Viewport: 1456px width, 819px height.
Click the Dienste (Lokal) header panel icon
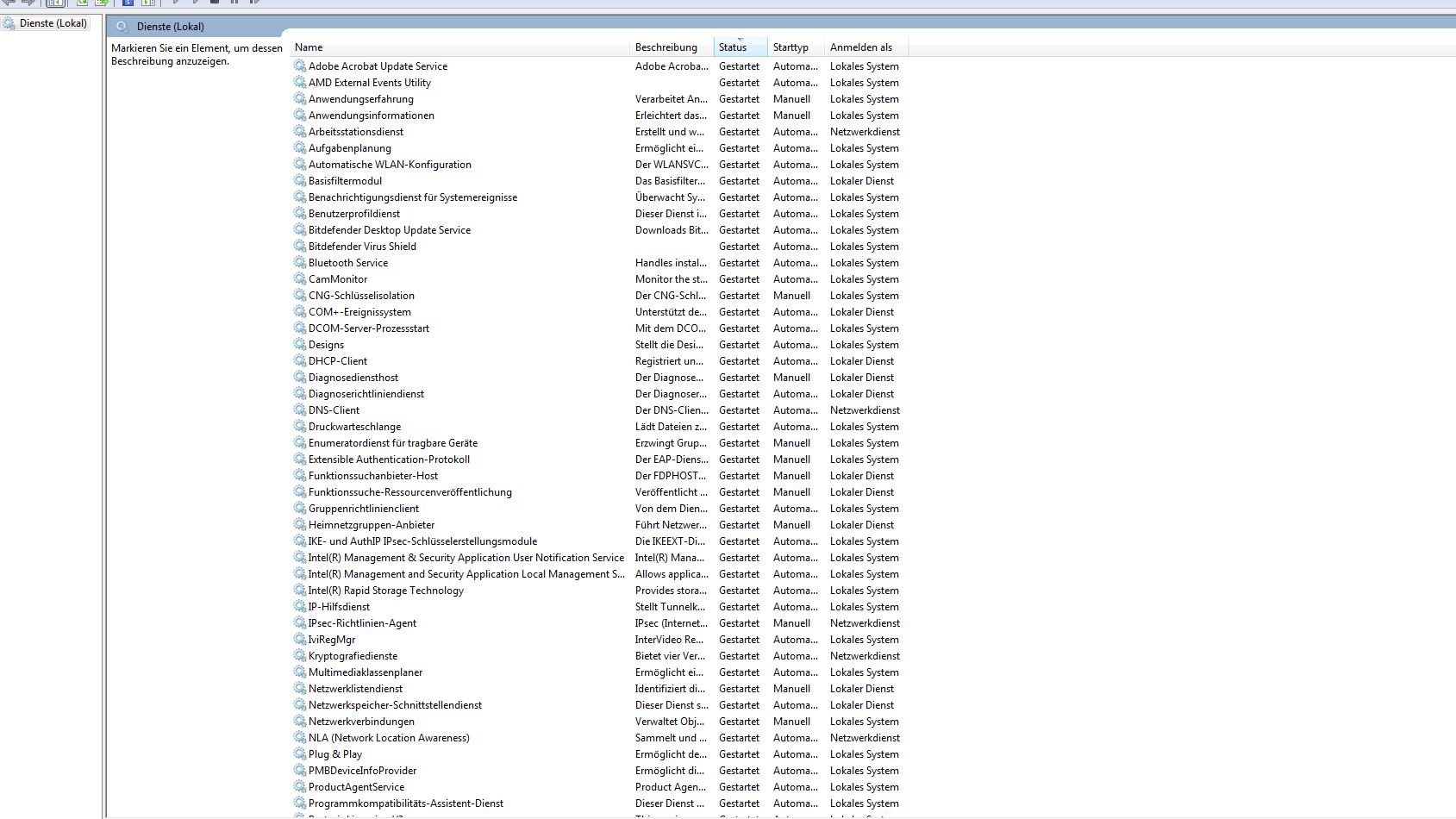pyautogui.click(x=122, y=27)
